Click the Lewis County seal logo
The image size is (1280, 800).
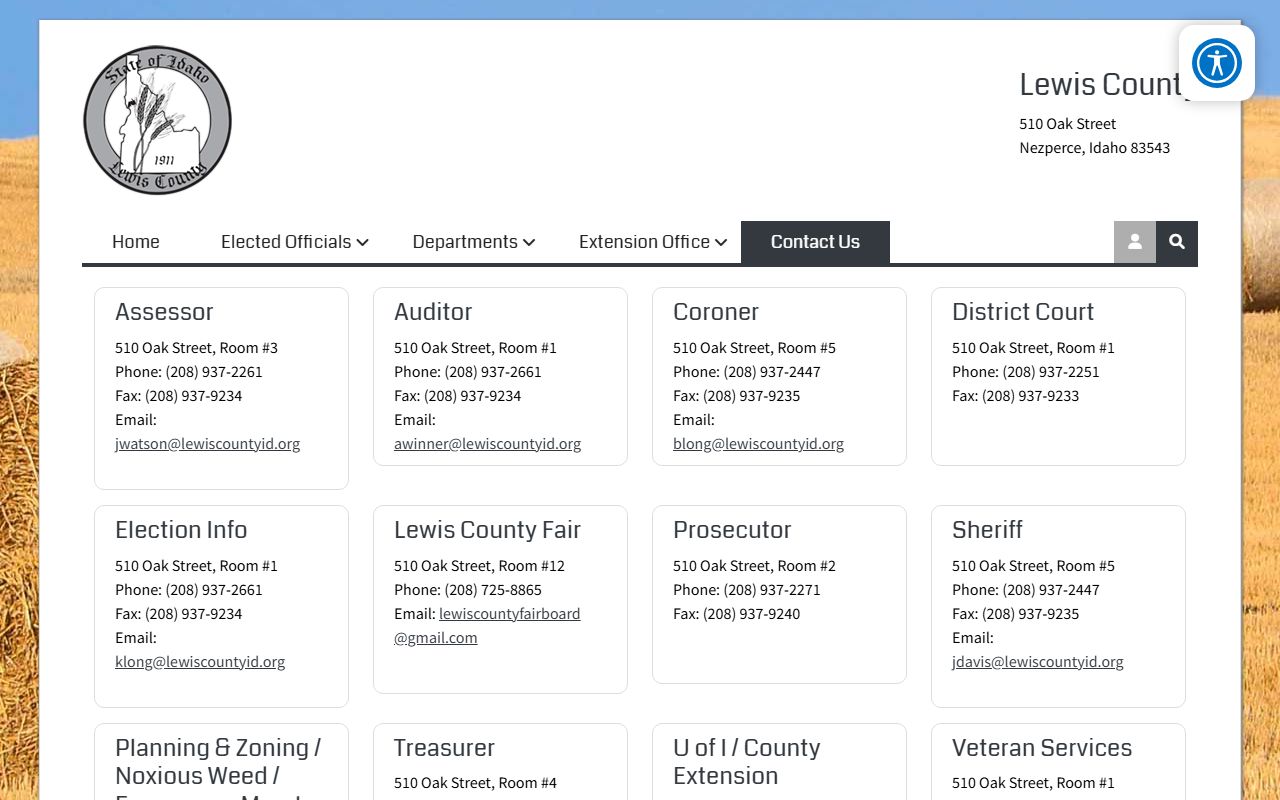(157, 120)
